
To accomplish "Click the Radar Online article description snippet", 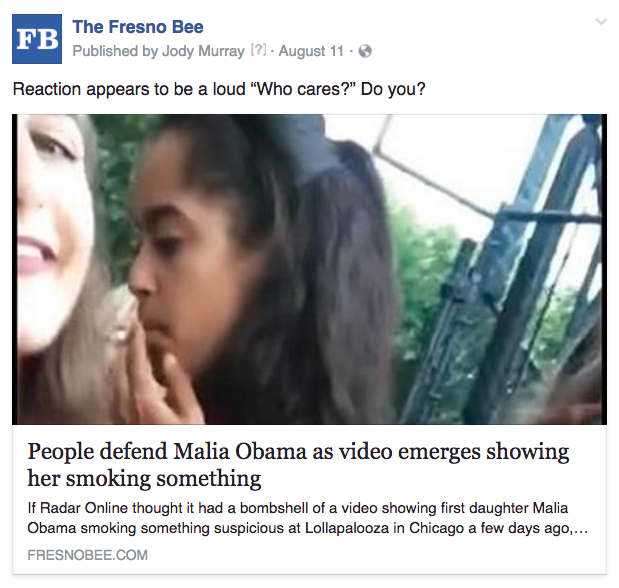I will 308,518.
